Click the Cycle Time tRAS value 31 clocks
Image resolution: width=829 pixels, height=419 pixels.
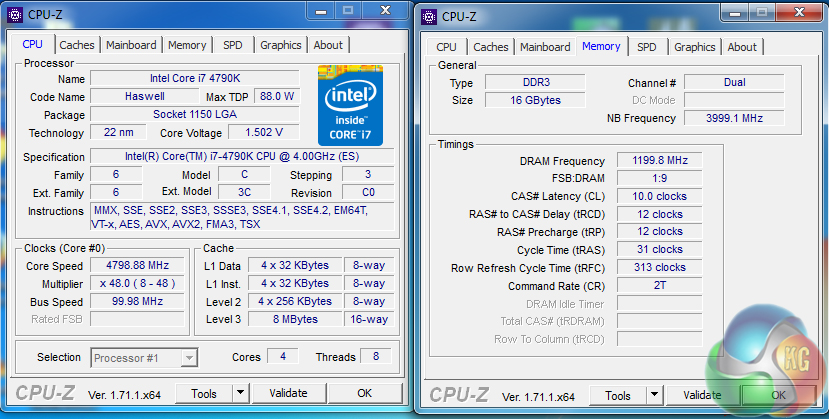click(660, 249)
